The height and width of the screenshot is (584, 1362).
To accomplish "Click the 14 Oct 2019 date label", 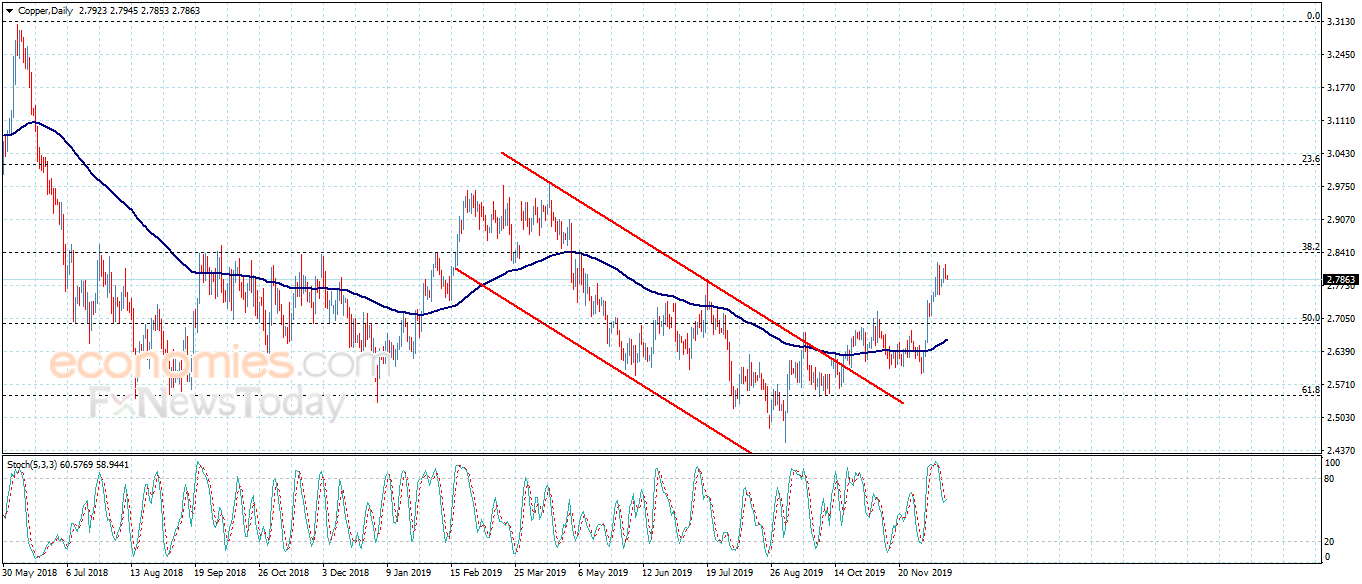I will coord(860,573).
